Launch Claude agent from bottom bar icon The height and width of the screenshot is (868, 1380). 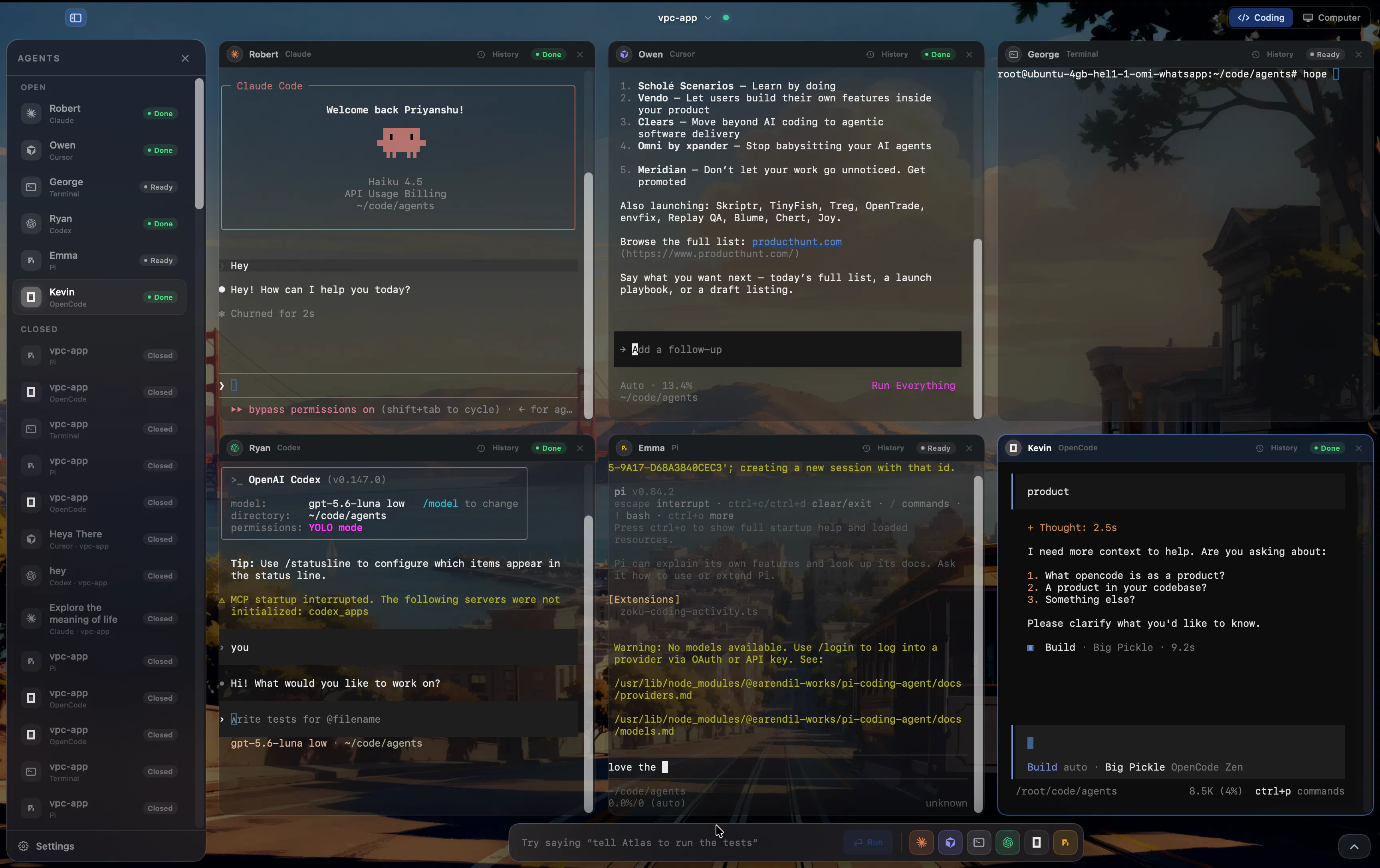[x=922, y=843]
